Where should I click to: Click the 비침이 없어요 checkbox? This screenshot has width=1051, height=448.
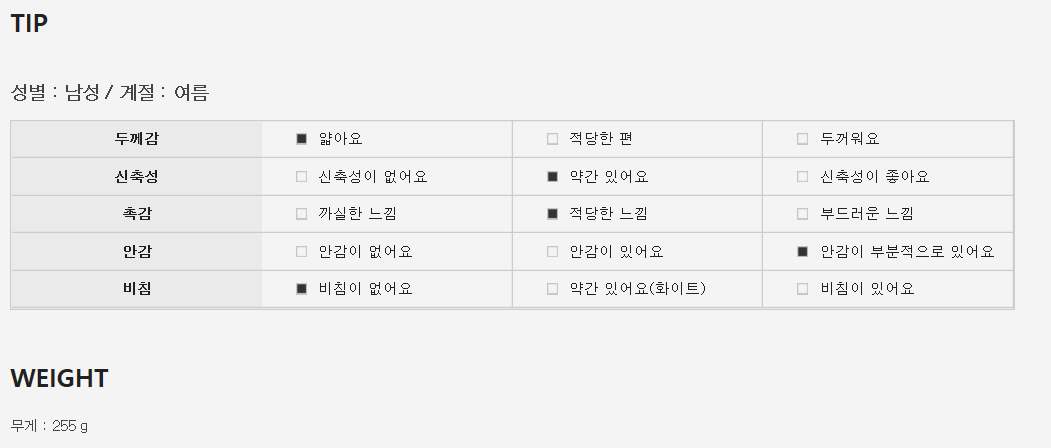click(302, 289)
